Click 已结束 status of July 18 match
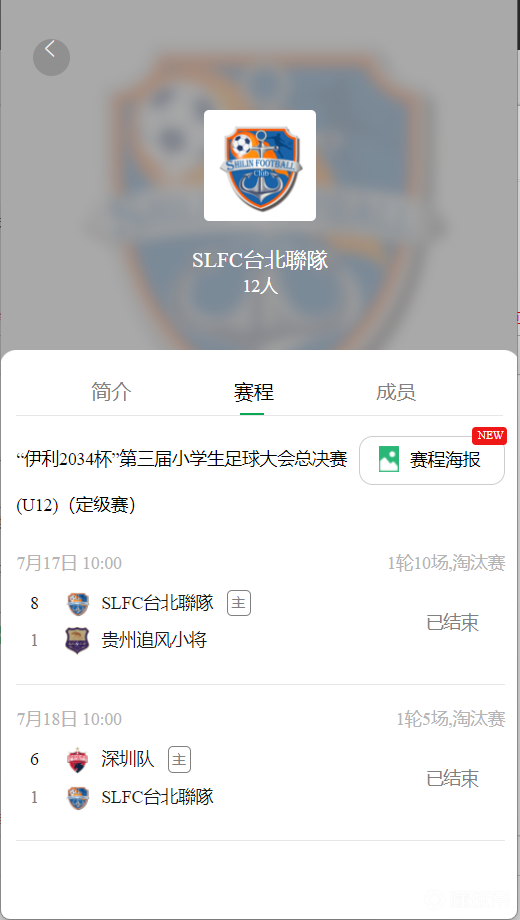This screenshot has height=920, width=520. (453, 779)
